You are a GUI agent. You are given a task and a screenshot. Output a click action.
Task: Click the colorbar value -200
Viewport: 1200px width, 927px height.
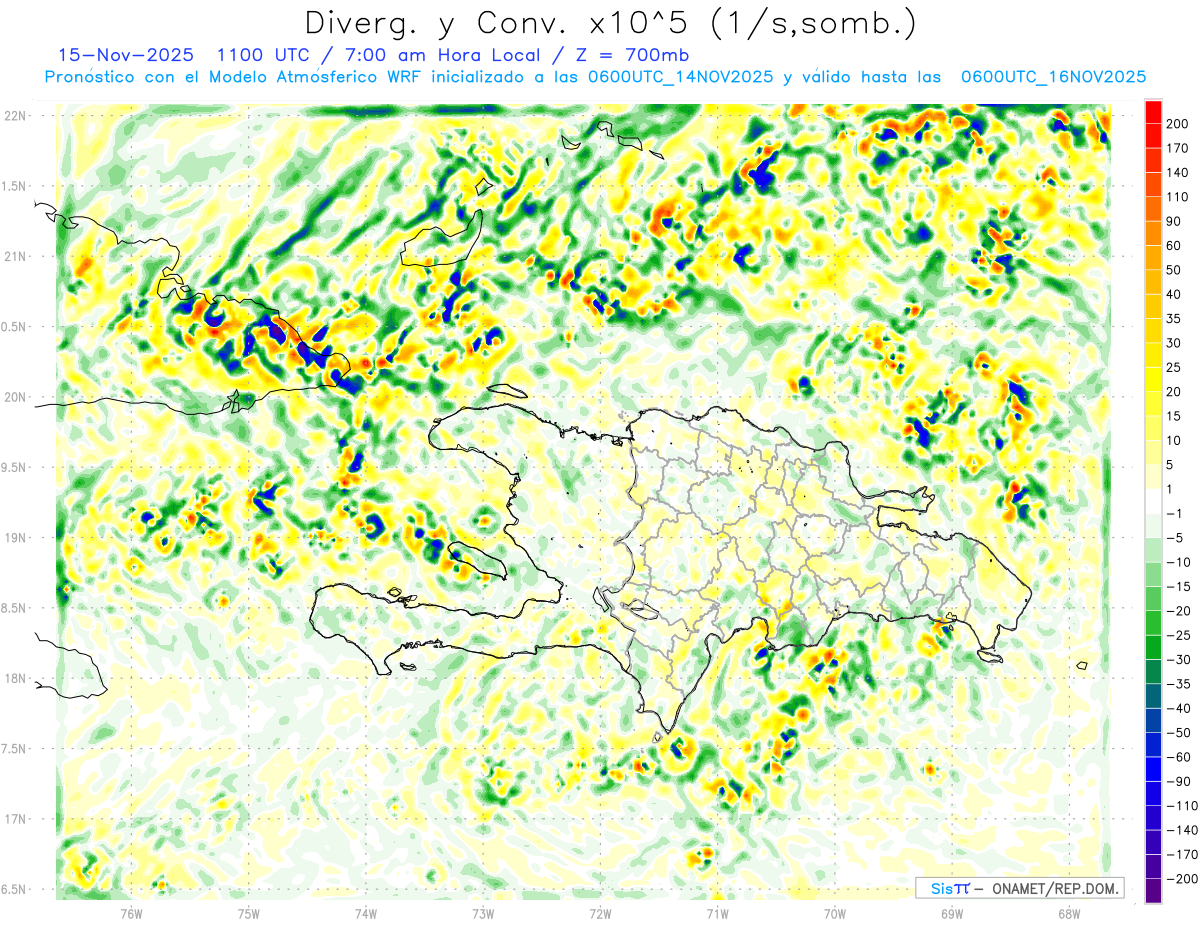pos(1182,878)
